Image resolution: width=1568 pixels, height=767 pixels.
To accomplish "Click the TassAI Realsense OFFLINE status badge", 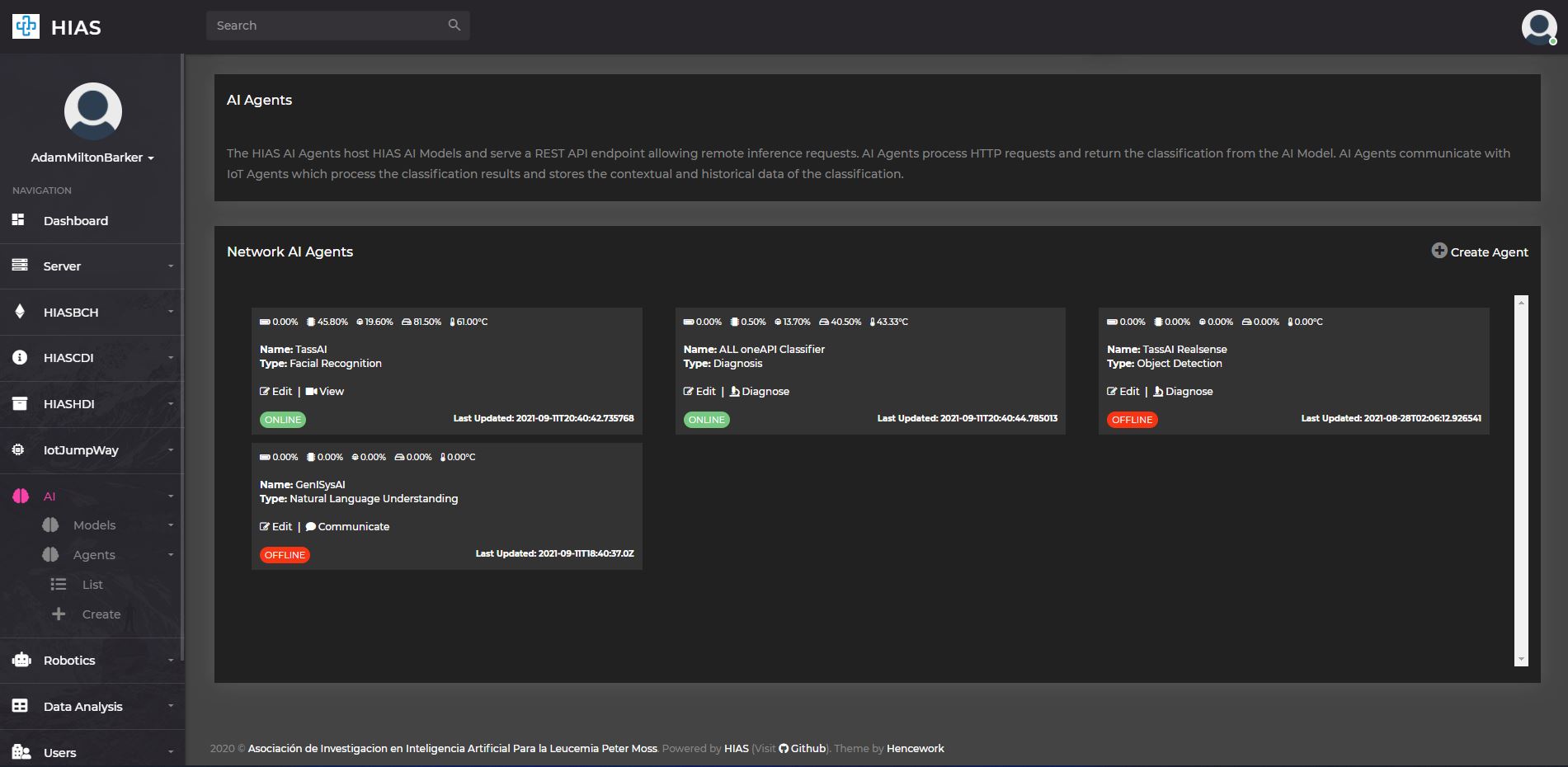I will coord(1132,420).
